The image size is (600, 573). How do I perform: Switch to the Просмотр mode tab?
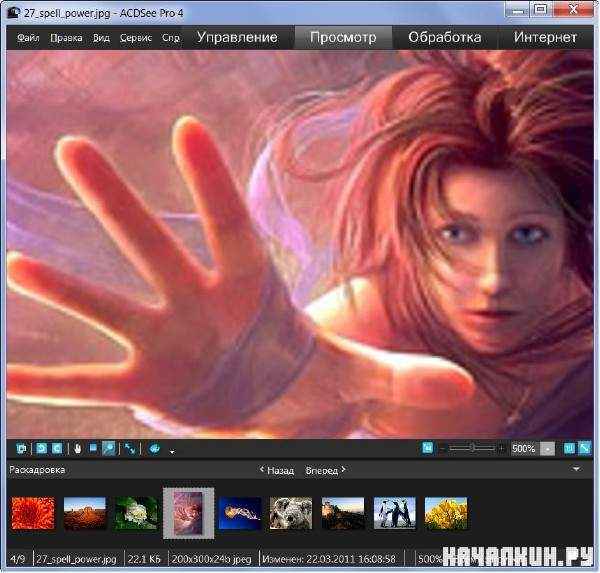tap(343, 37)
